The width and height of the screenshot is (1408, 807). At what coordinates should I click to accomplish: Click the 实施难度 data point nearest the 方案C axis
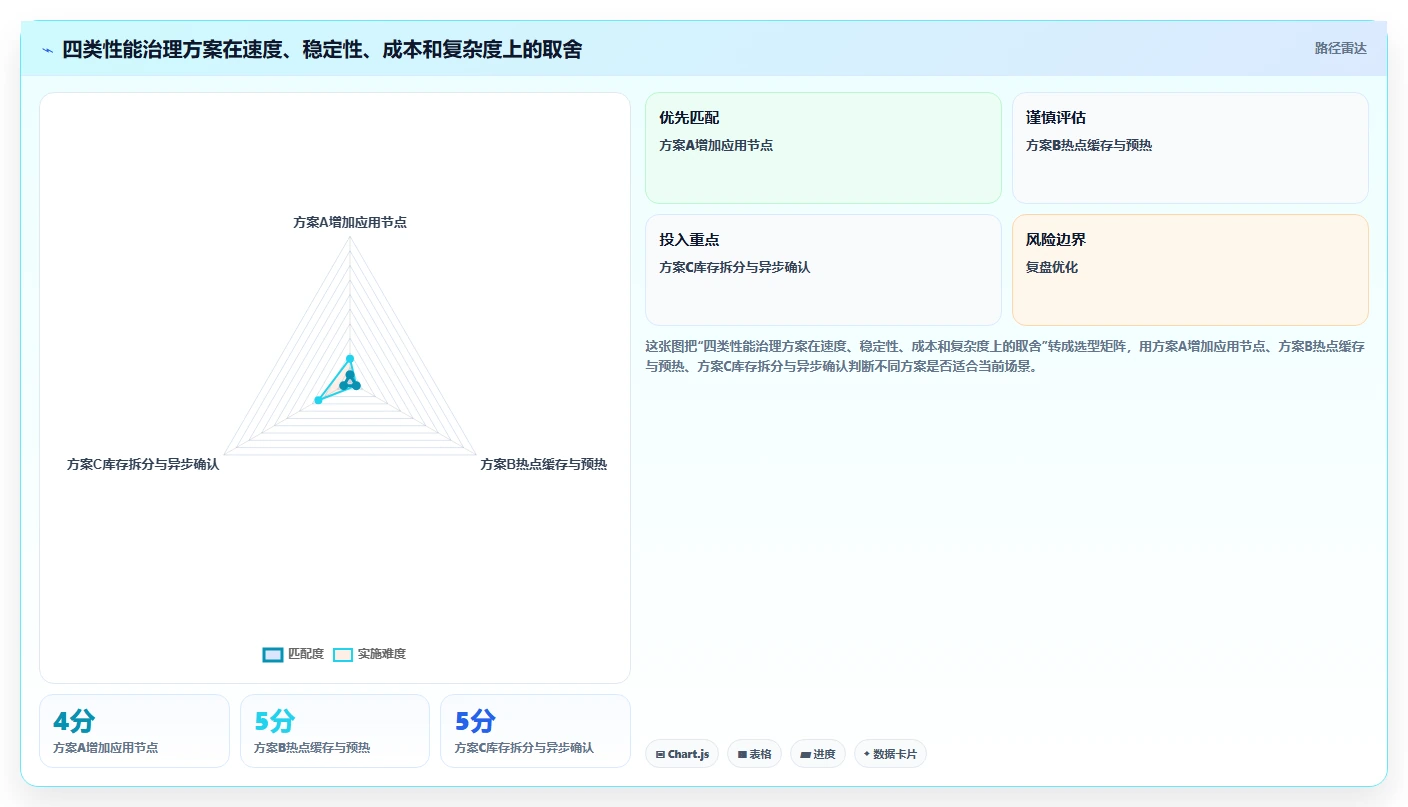click(318, 400)
